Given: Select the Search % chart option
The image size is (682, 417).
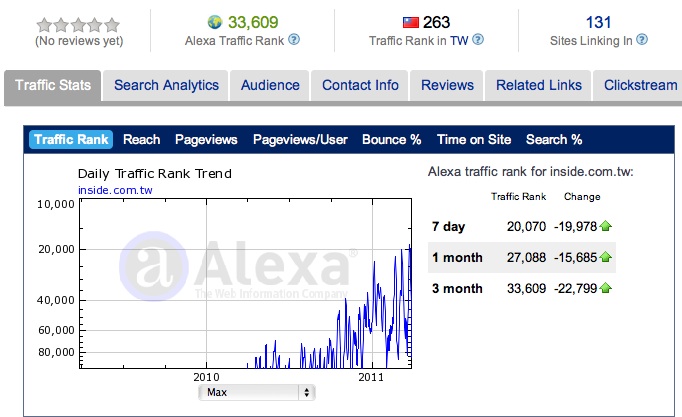Looking at the screenshot, I should 554,140.
